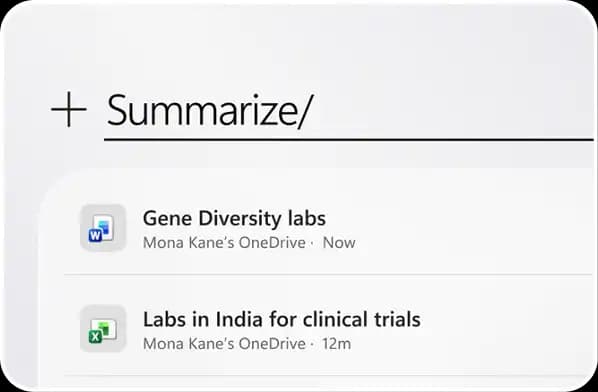Click the green X badge on the spreadsheet icon
Viewport: 598px width, 392px height.
pyautogui.click(x=95, y=337)
